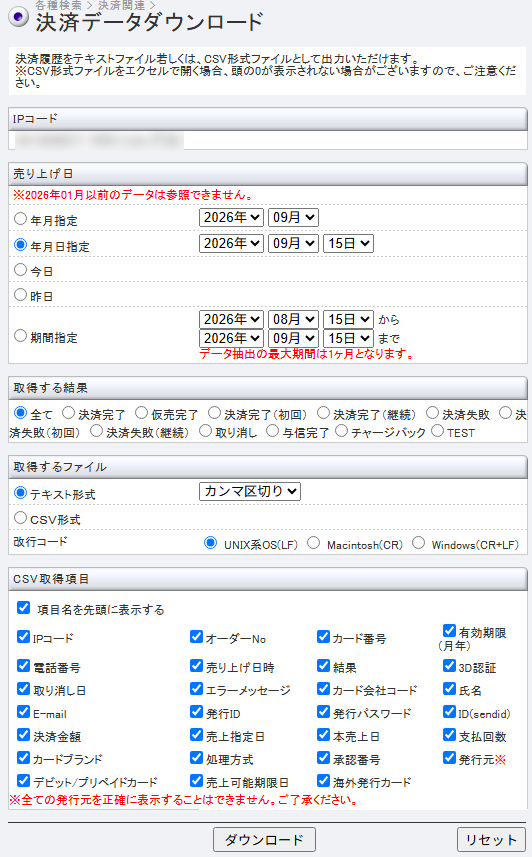Open start day dropdown before から
This screenshot has width=532, height=857.
click(348, 319)
